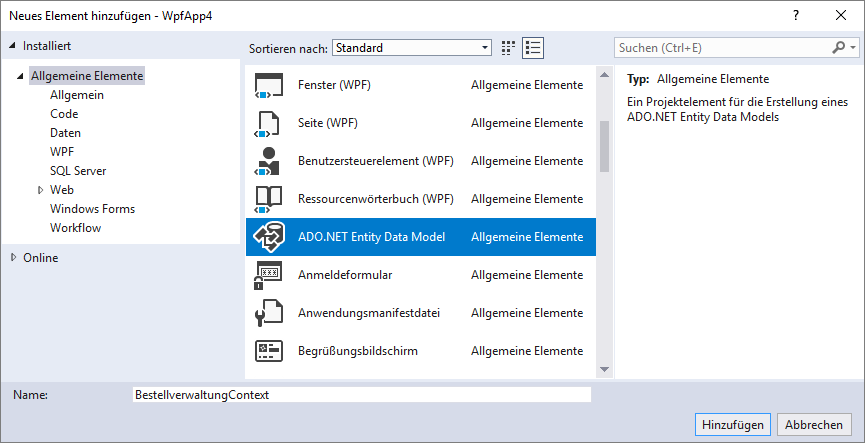Click the Ressourcenwörterbuch book icon
The height and width of the screenshot is (443, 865).
click(x=270, y=199)
